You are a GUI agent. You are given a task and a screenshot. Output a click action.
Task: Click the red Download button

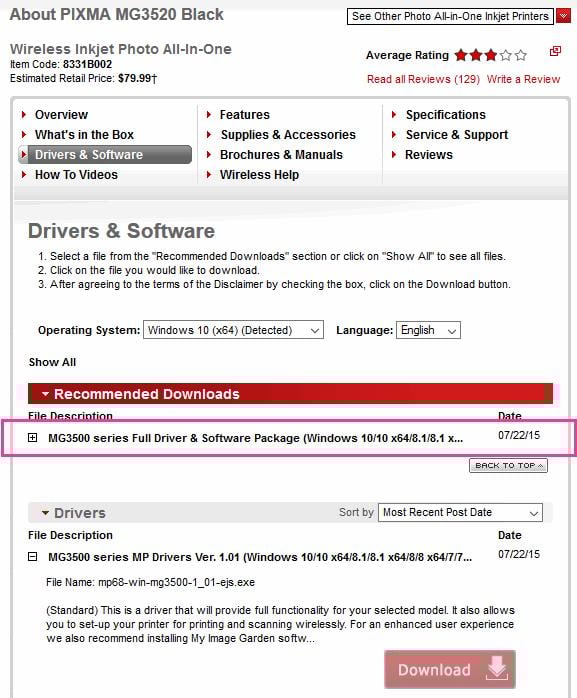[450, 669]
